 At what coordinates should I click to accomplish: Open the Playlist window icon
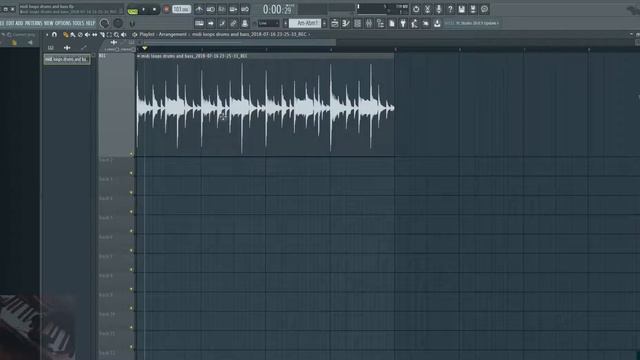(335, 23)
